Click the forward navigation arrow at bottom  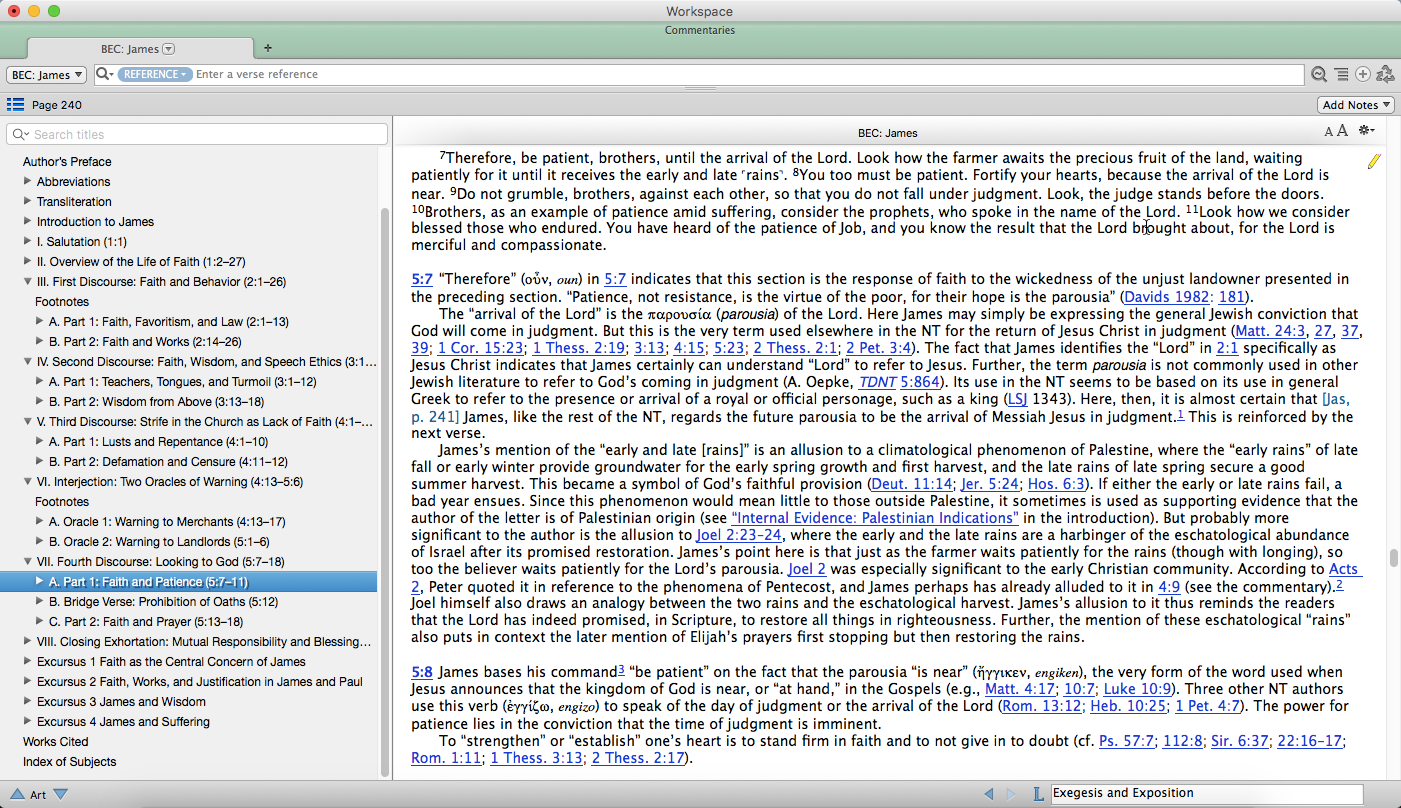click(x=1011, y=794)
